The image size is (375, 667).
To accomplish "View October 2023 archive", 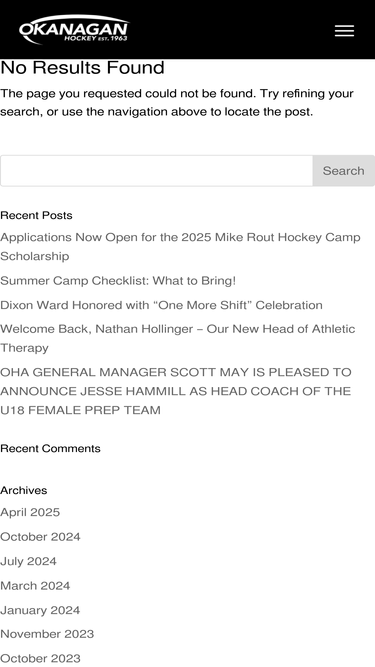I will 40,658.
